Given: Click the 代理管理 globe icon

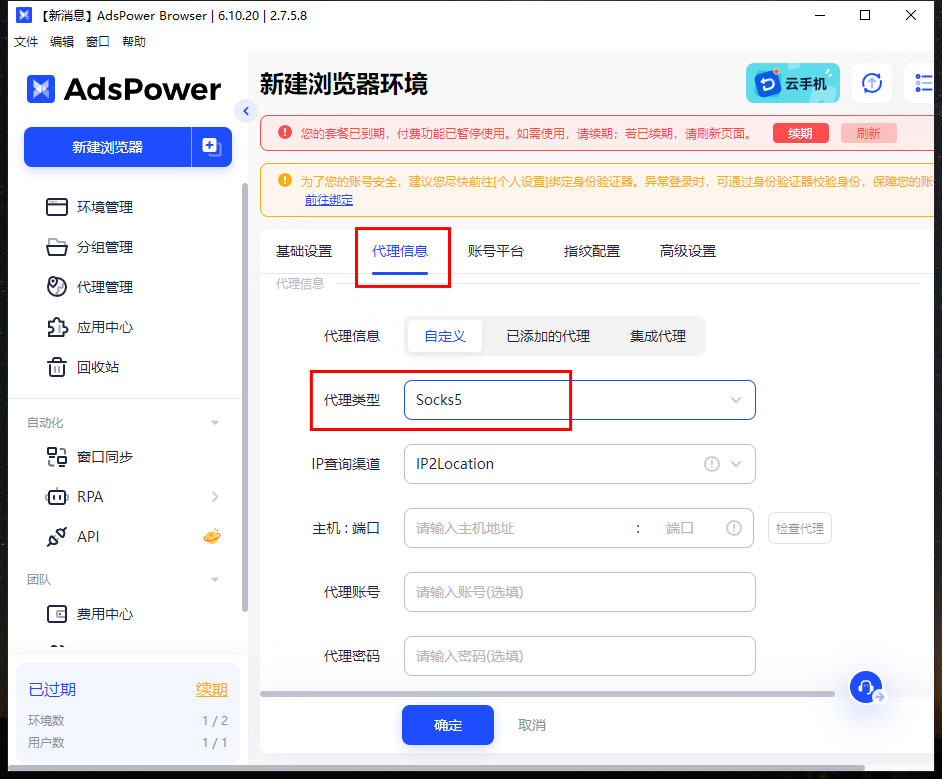Looking at the screenshot, I should [57, 287].
